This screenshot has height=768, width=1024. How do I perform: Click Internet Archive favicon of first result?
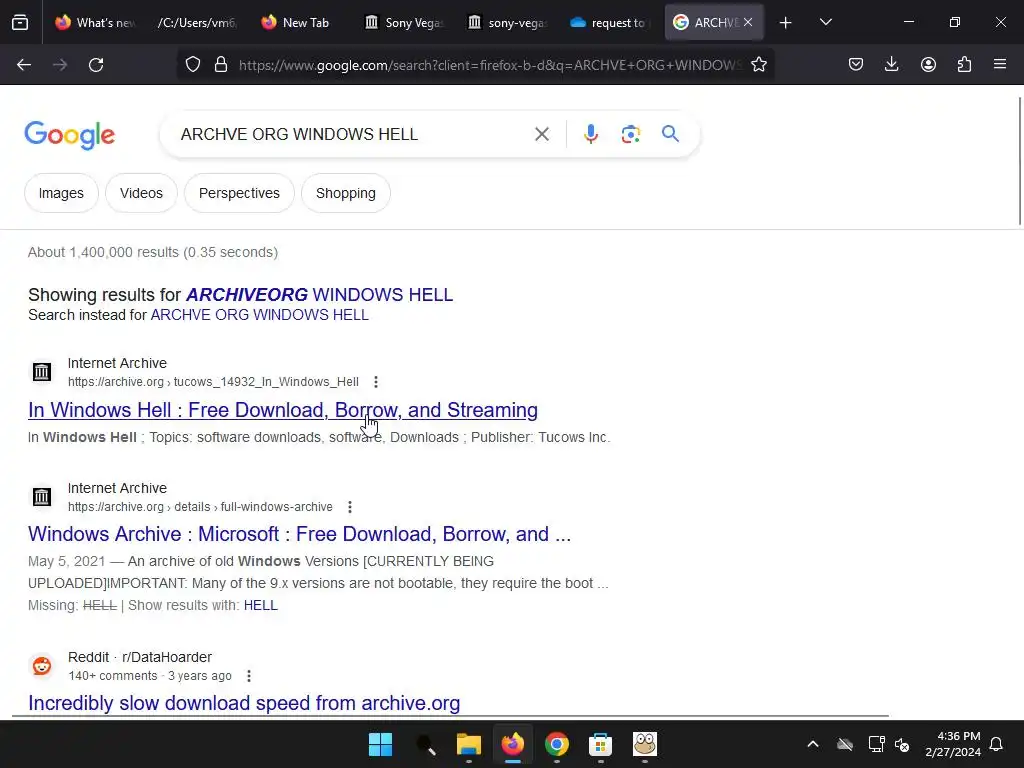(x=42, y=372)
